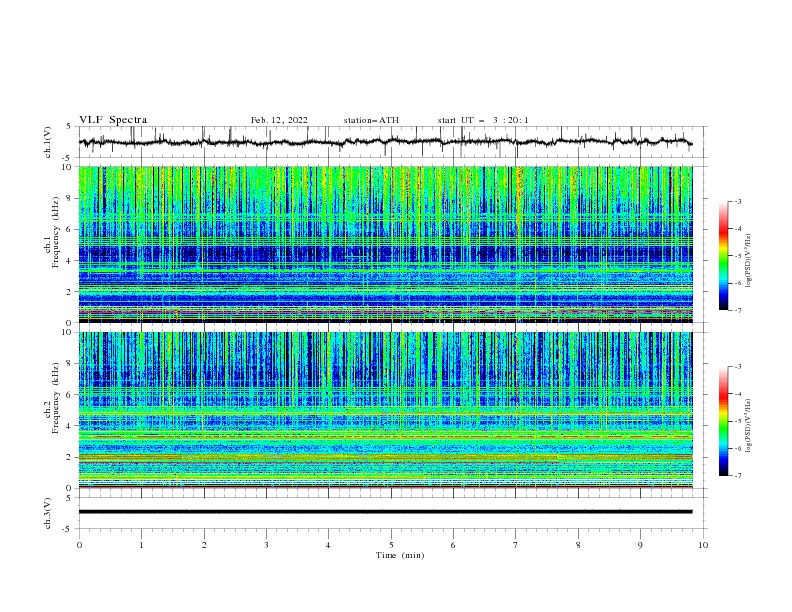Click the "ch.1(V)" axis label

click(x=48, y=142)
